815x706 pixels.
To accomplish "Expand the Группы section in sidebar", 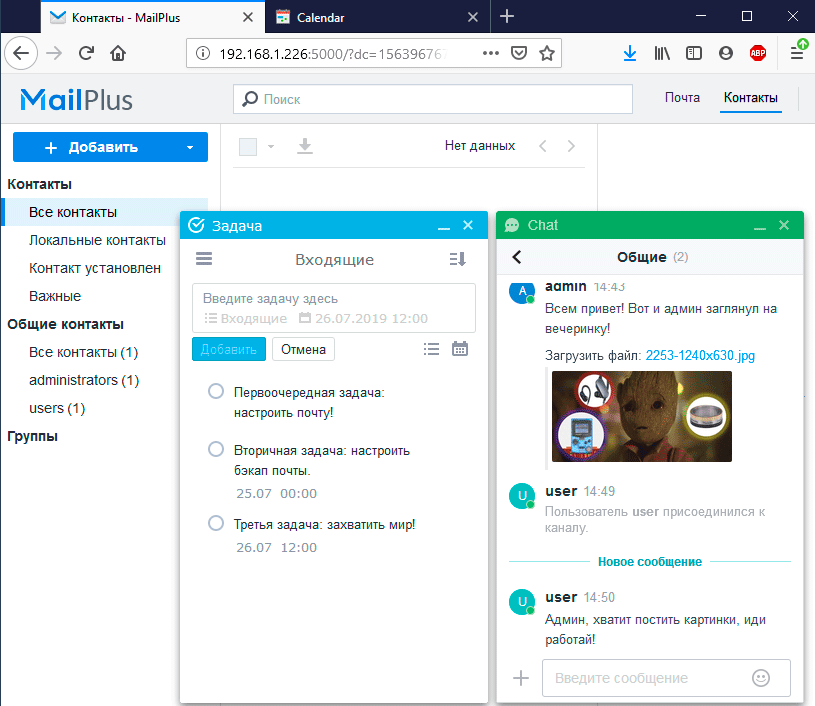I will click(32, 436).
